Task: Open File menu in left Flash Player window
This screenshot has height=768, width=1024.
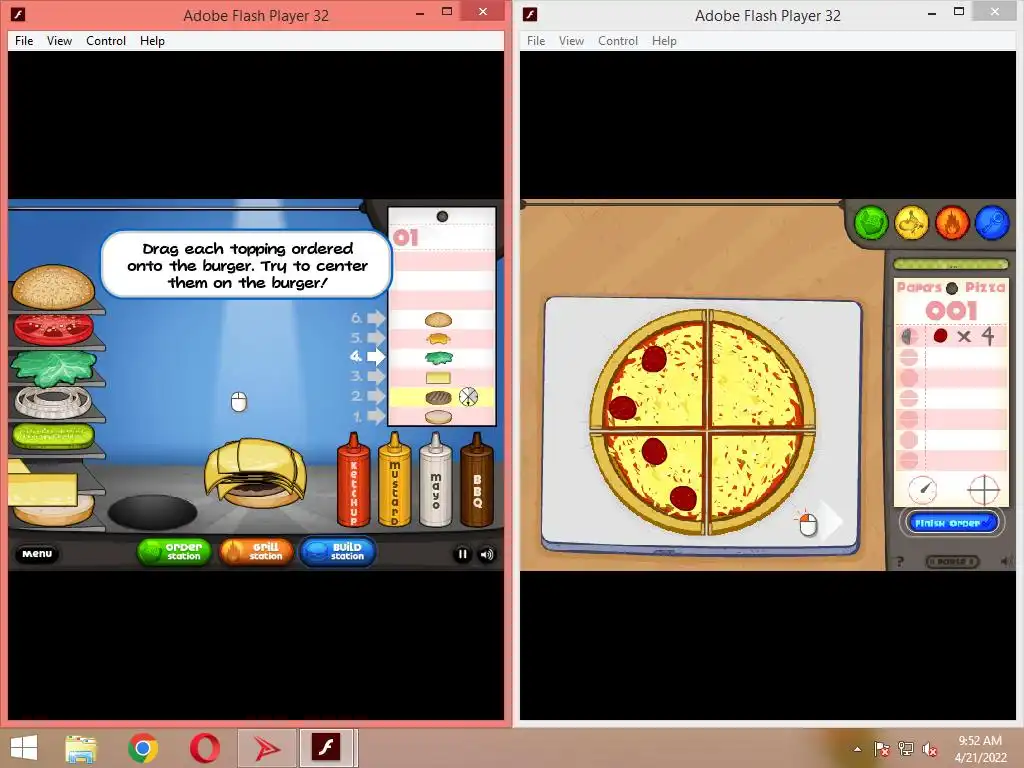Action: click(x=24, y=40)
